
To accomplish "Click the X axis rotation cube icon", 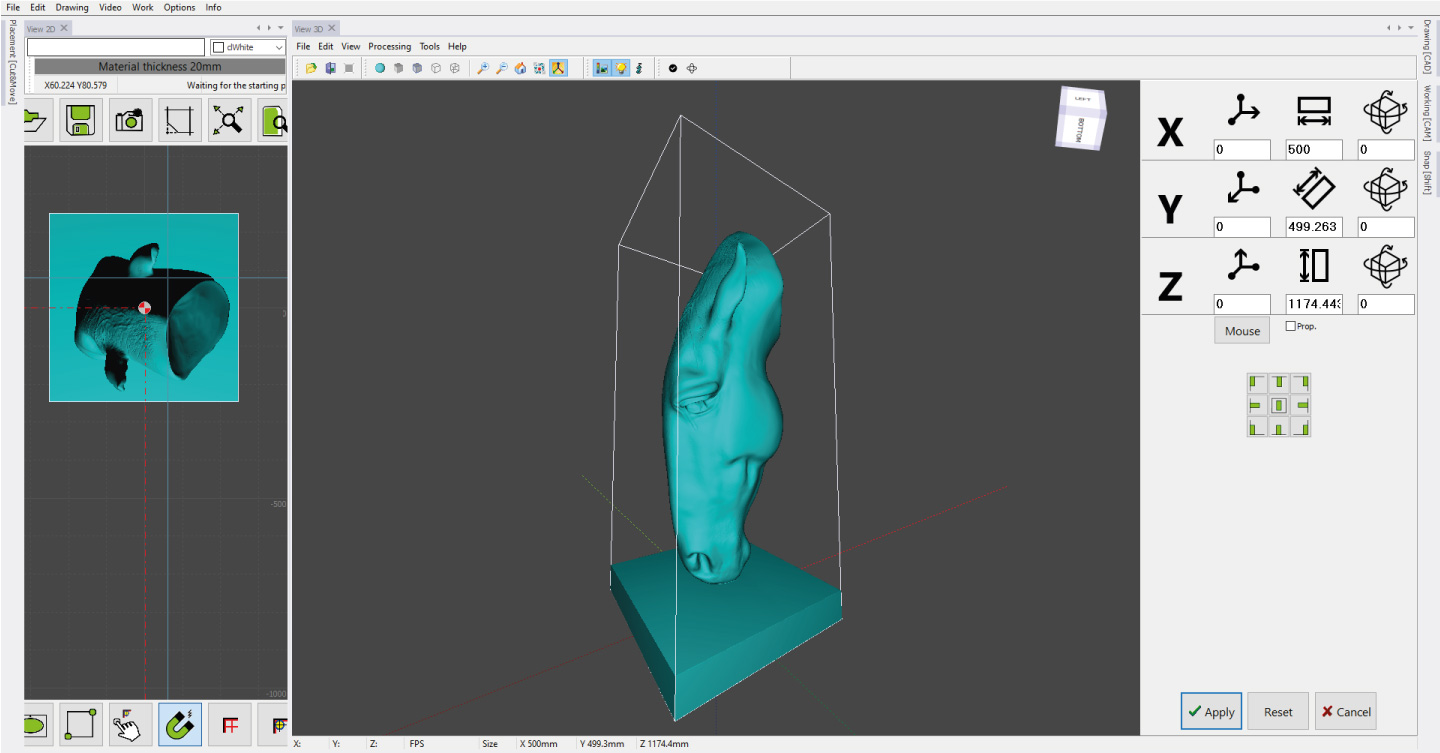I will [1385, 111].
